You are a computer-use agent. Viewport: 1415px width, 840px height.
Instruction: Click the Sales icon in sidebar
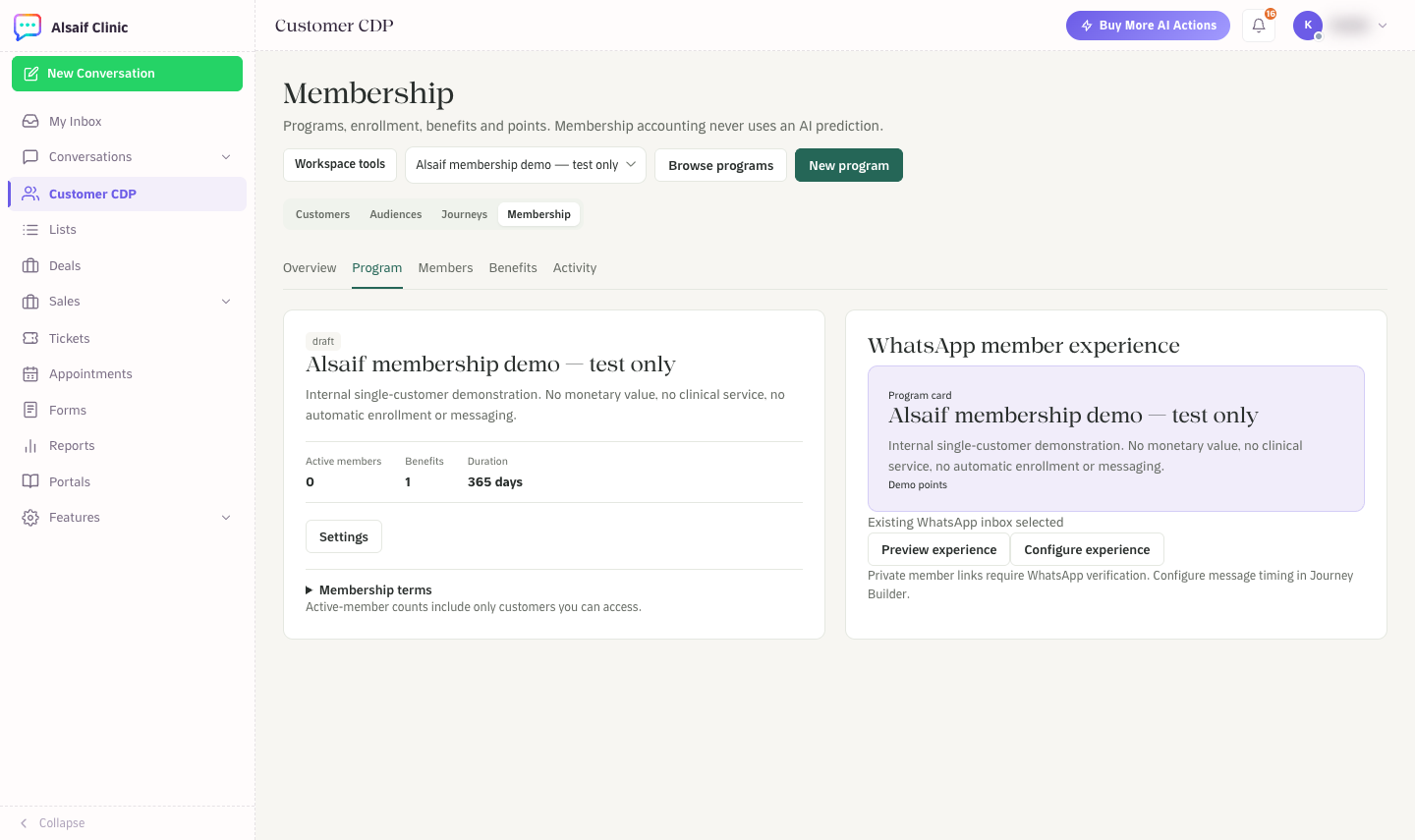(x=30, y=302)
